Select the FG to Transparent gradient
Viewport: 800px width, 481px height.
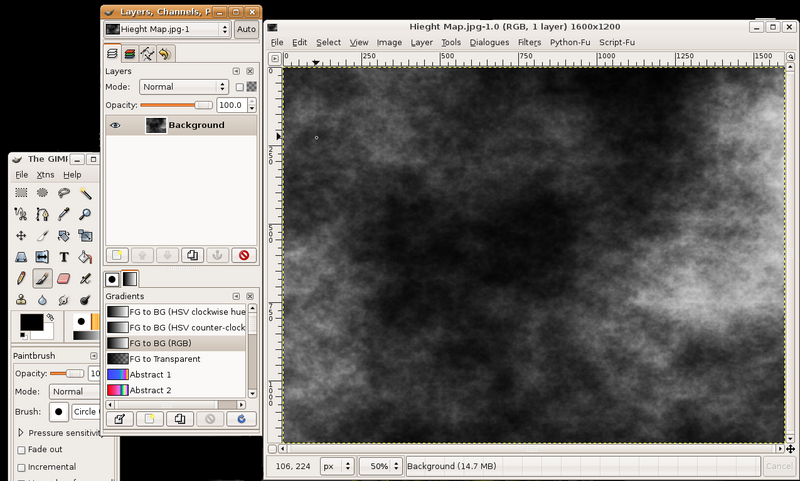[x=176, y=359]
